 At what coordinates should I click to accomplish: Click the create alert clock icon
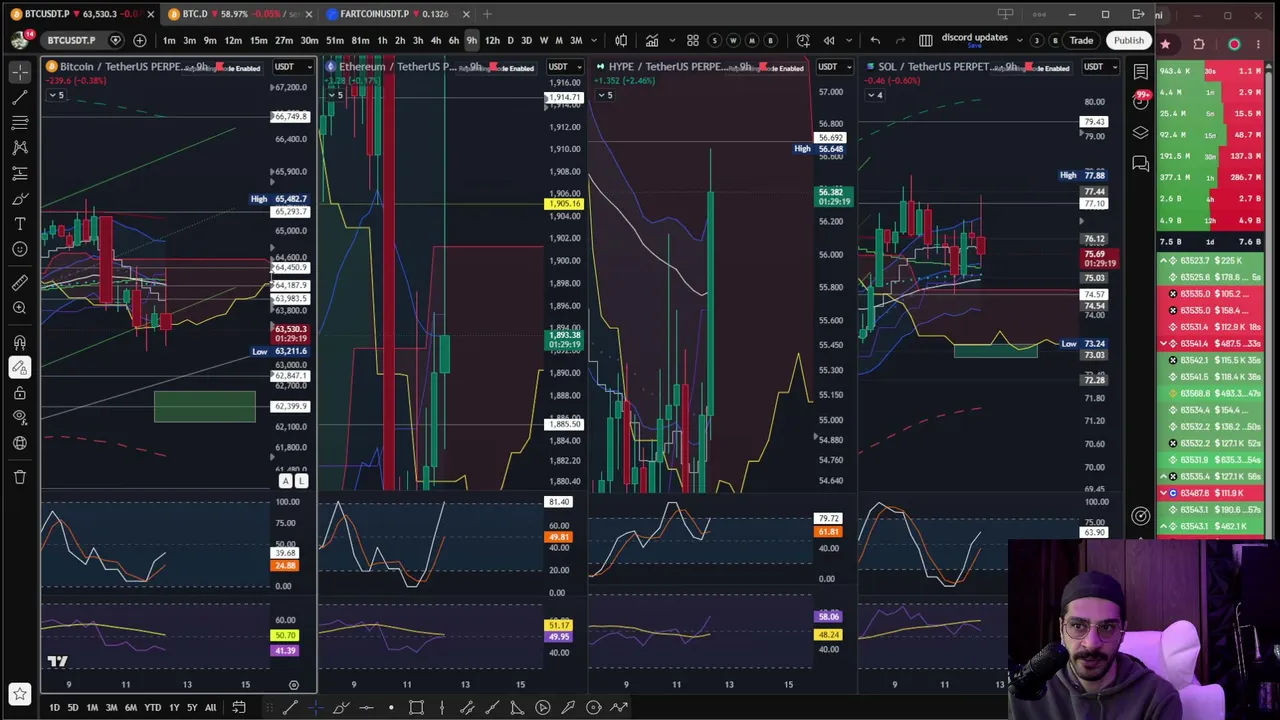pos(803,40)
